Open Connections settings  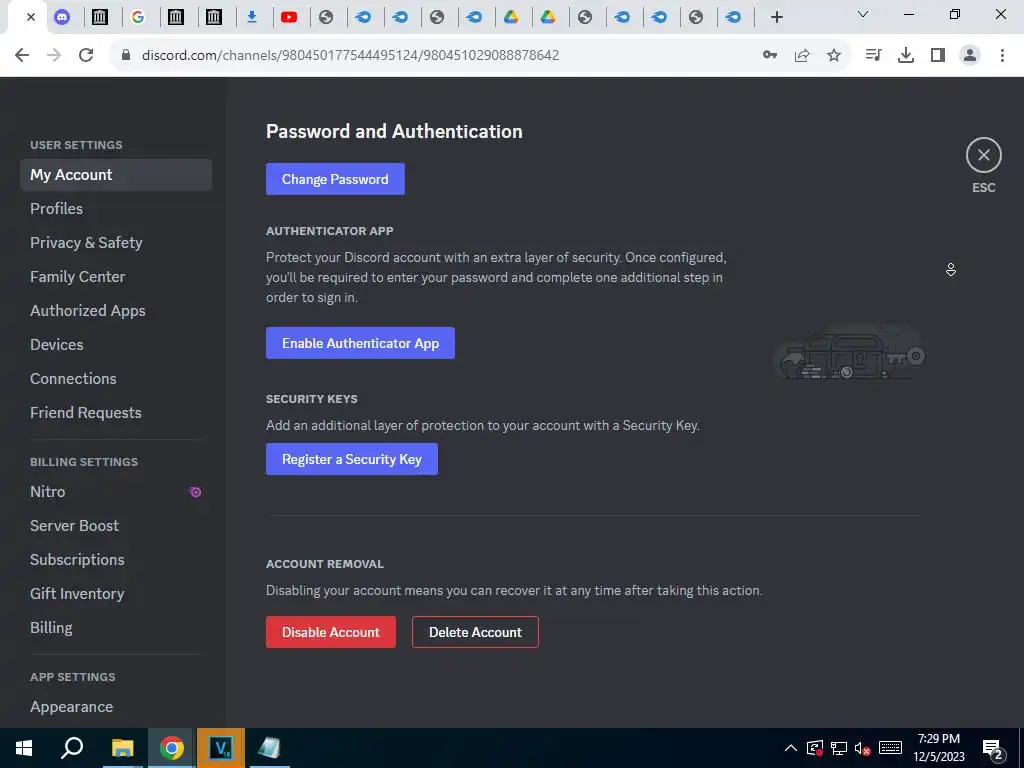[x=116, y=379]
